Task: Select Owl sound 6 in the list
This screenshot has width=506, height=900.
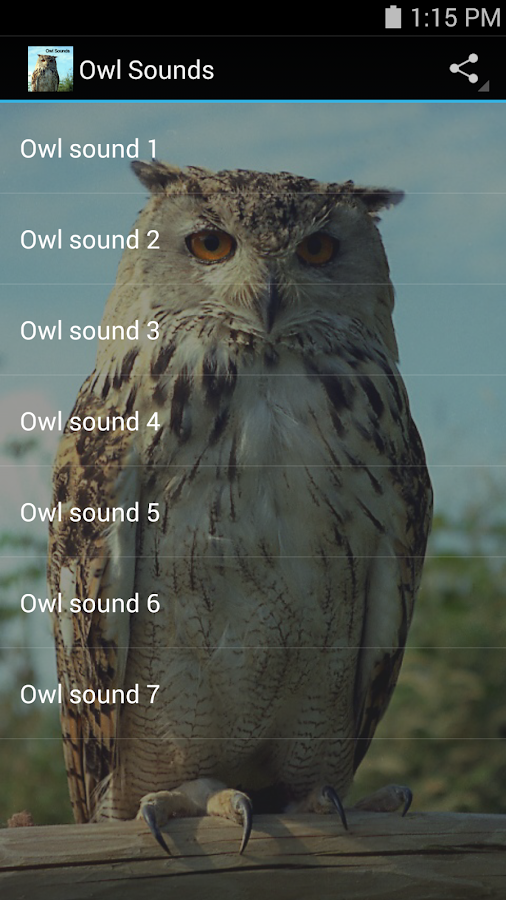Action: point(253,603)
